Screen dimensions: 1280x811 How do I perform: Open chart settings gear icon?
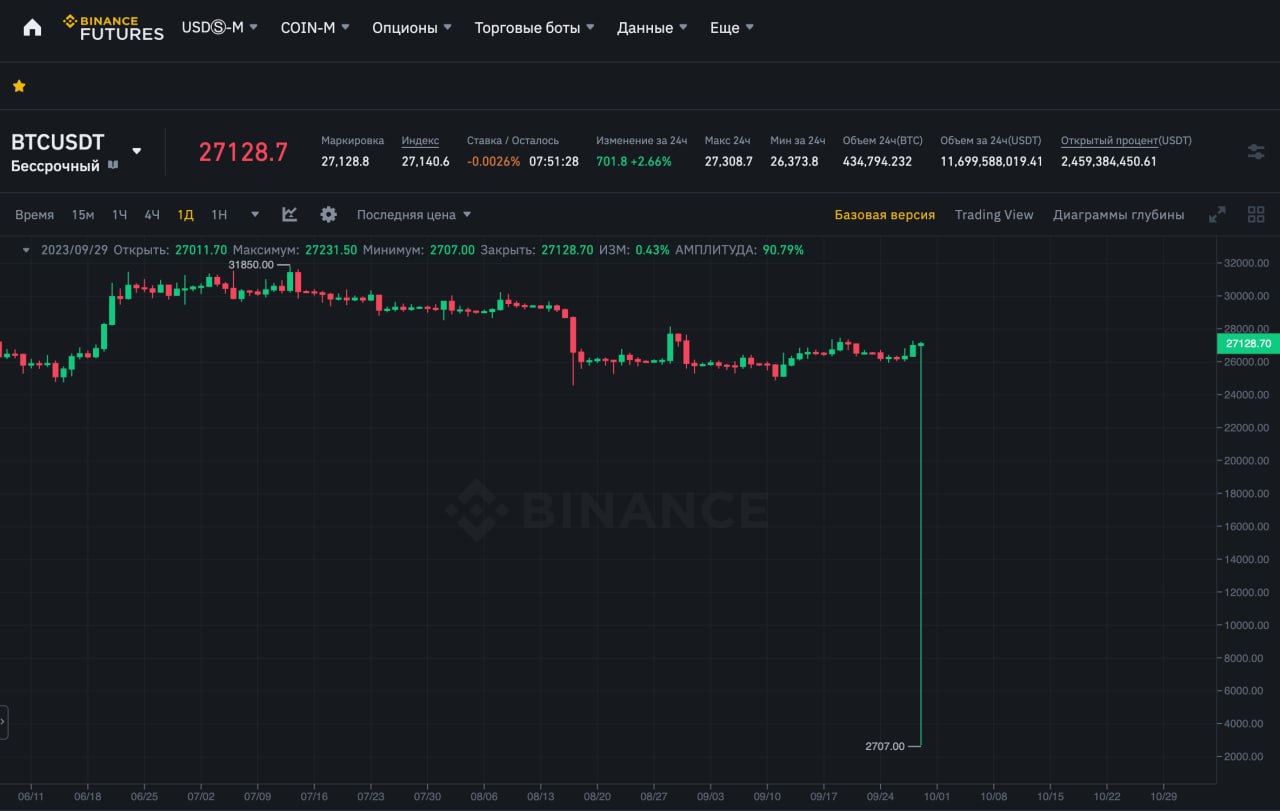click(328, 214)
